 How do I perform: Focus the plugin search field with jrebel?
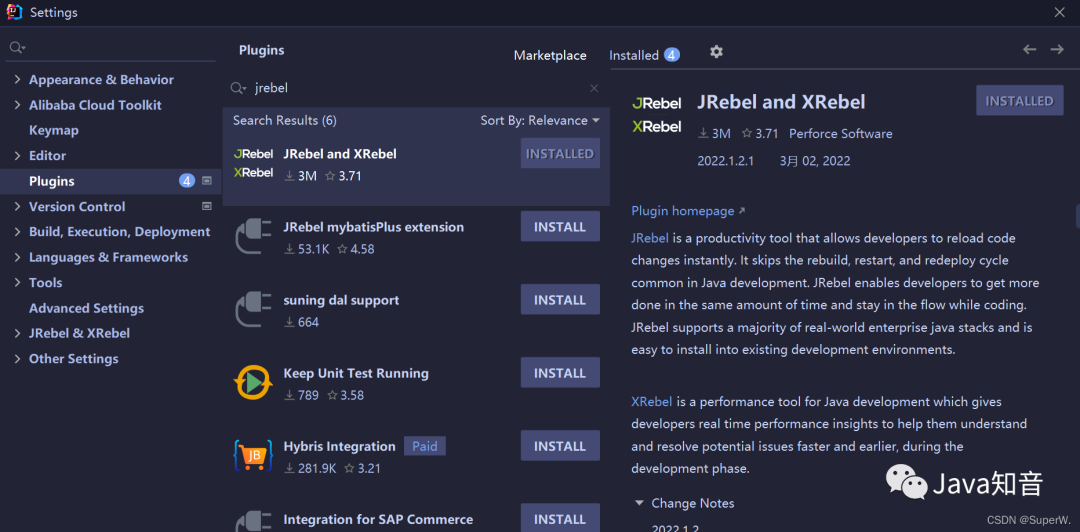pyautogui.click(x=417, y=88)
